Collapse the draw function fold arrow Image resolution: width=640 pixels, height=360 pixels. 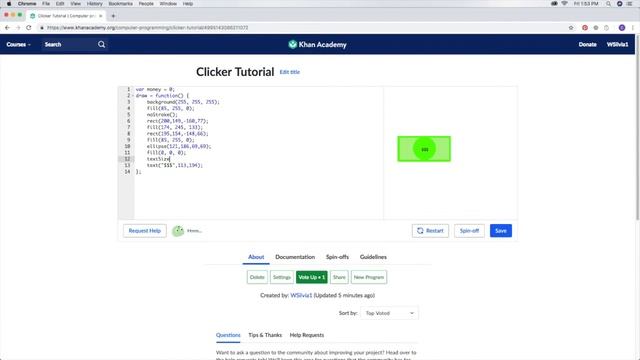pos(133,96)
